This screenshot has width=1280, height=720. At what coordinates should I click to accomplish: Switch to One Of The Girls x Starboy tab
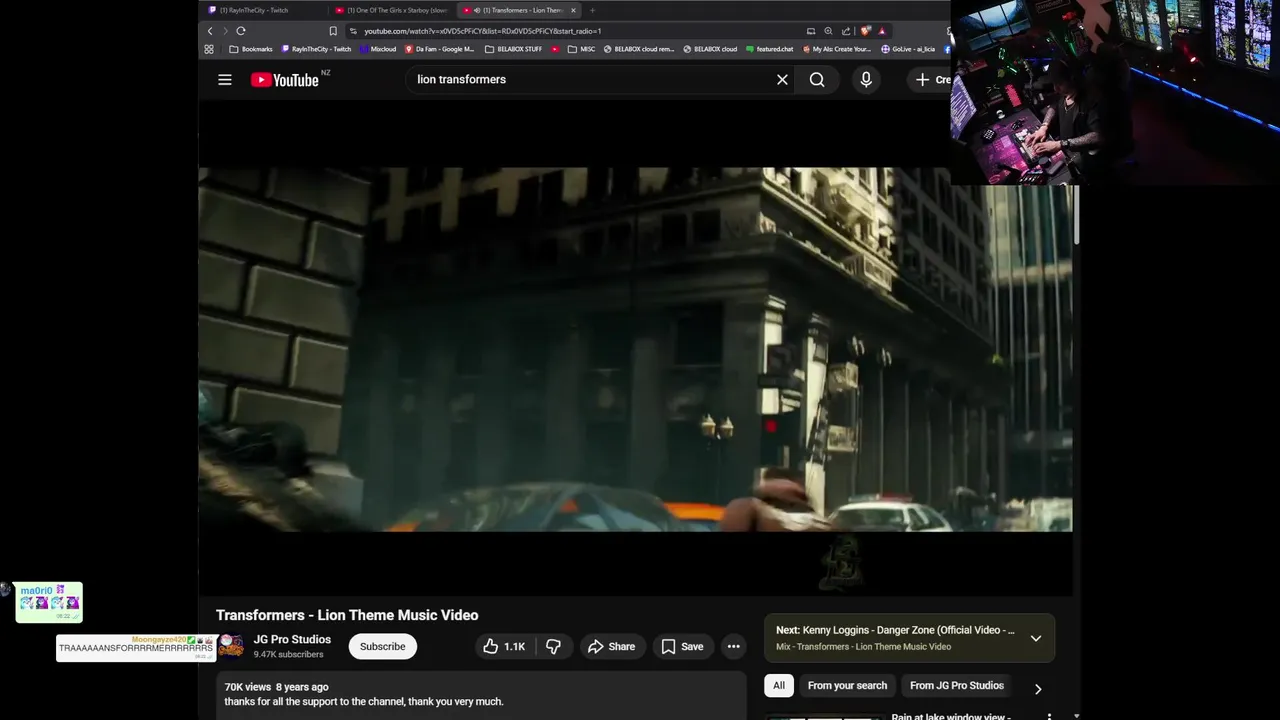(391, 10)
